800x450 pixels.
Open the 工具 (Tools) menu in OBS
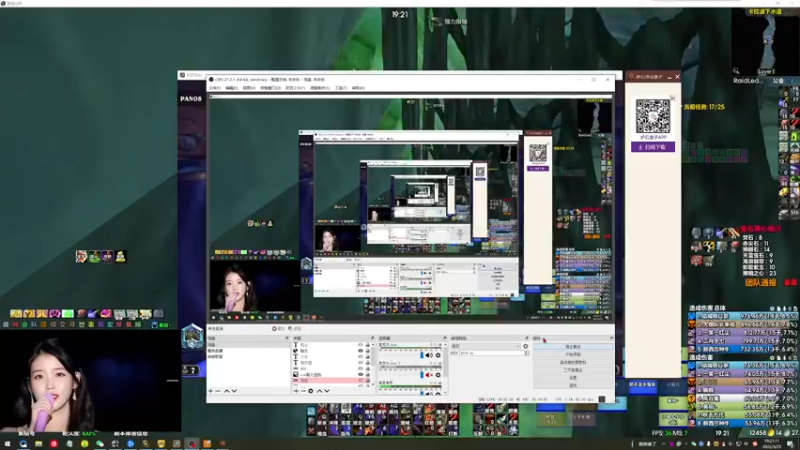coord(340,88)
